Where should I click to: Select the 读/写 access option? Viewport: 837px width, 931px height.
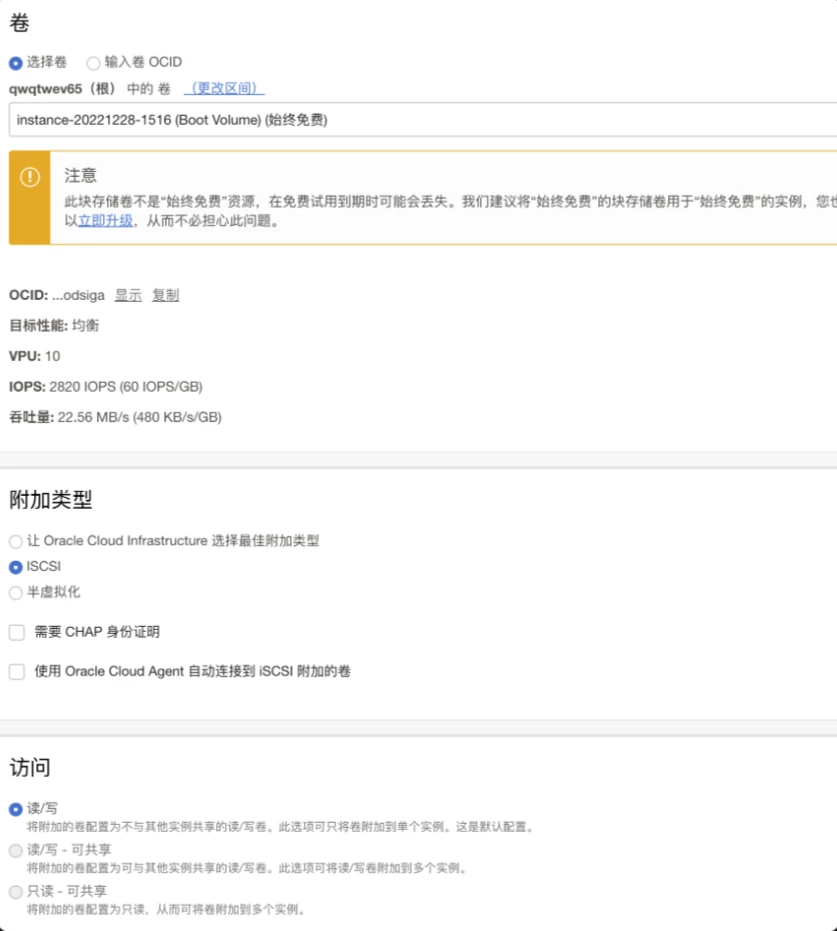(15, 810)
